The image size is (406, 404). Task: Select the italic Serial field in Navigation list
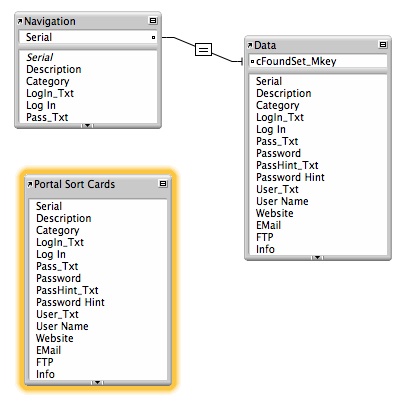[x=40, y=57]
